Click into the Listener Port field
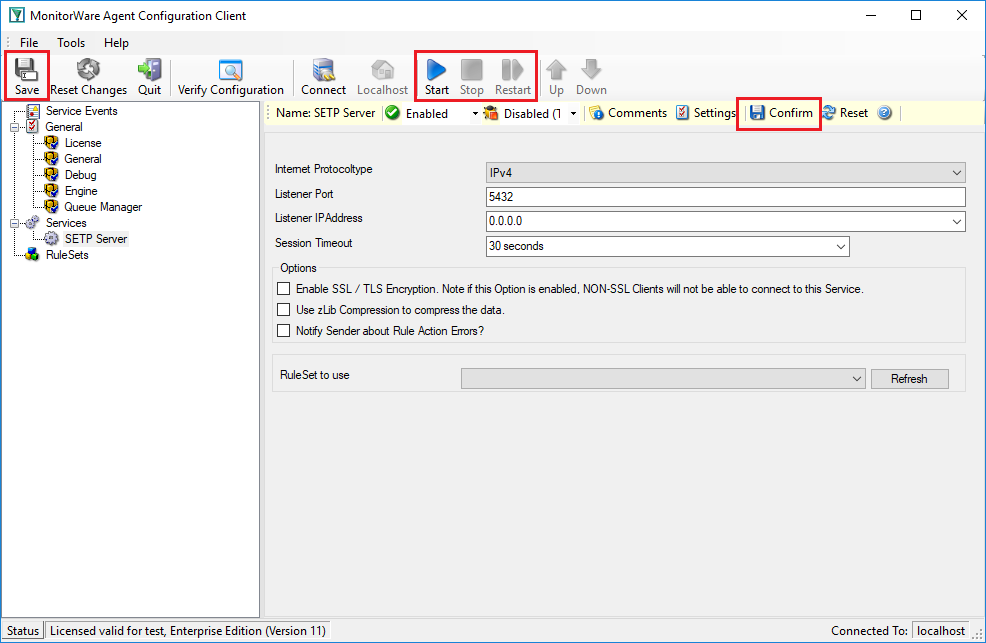The image size is (986, 643). click(726, 197)
